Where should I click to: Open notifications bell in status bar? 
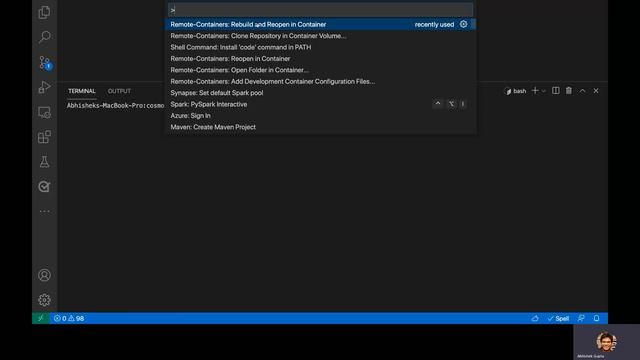pos(596,318)
